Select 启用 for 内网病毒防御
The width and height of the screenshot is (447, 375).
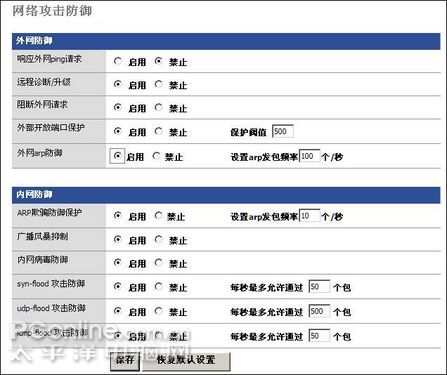[118, 263]
